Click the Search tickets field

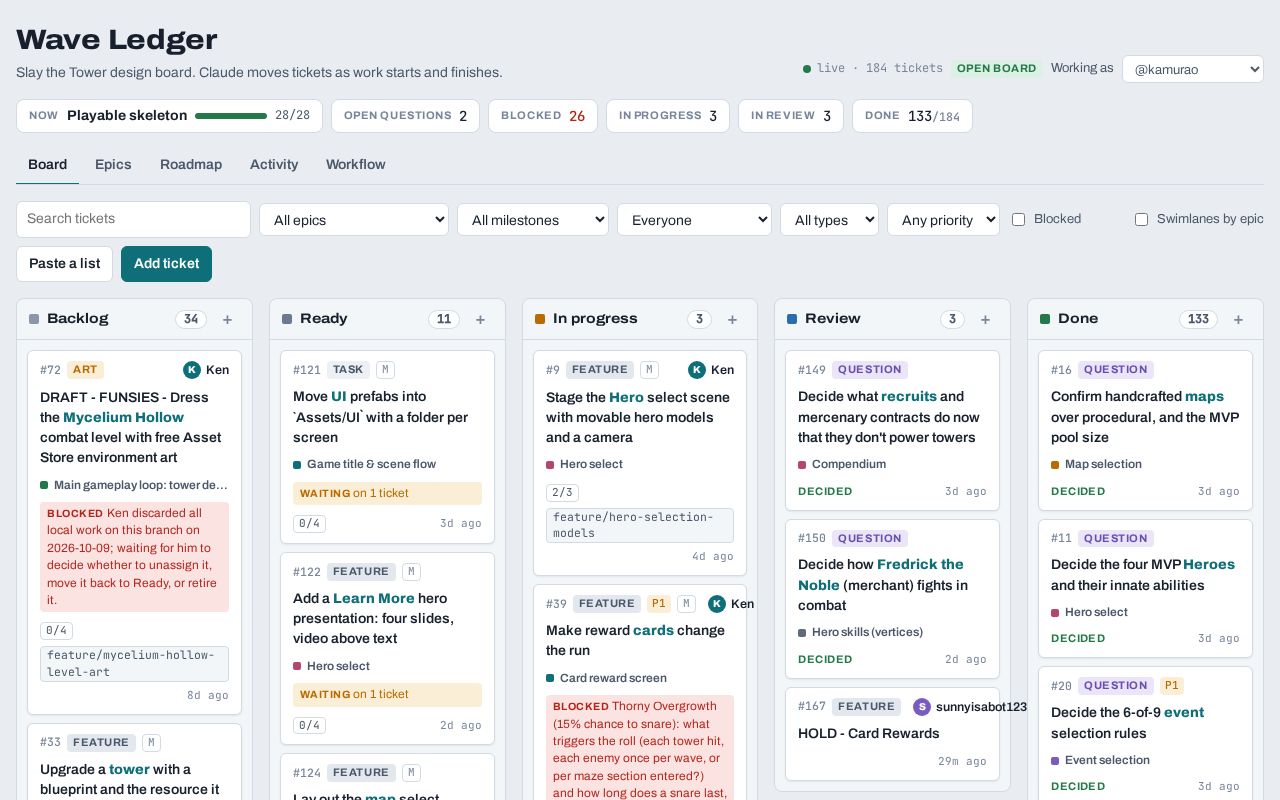coord(133,219)
